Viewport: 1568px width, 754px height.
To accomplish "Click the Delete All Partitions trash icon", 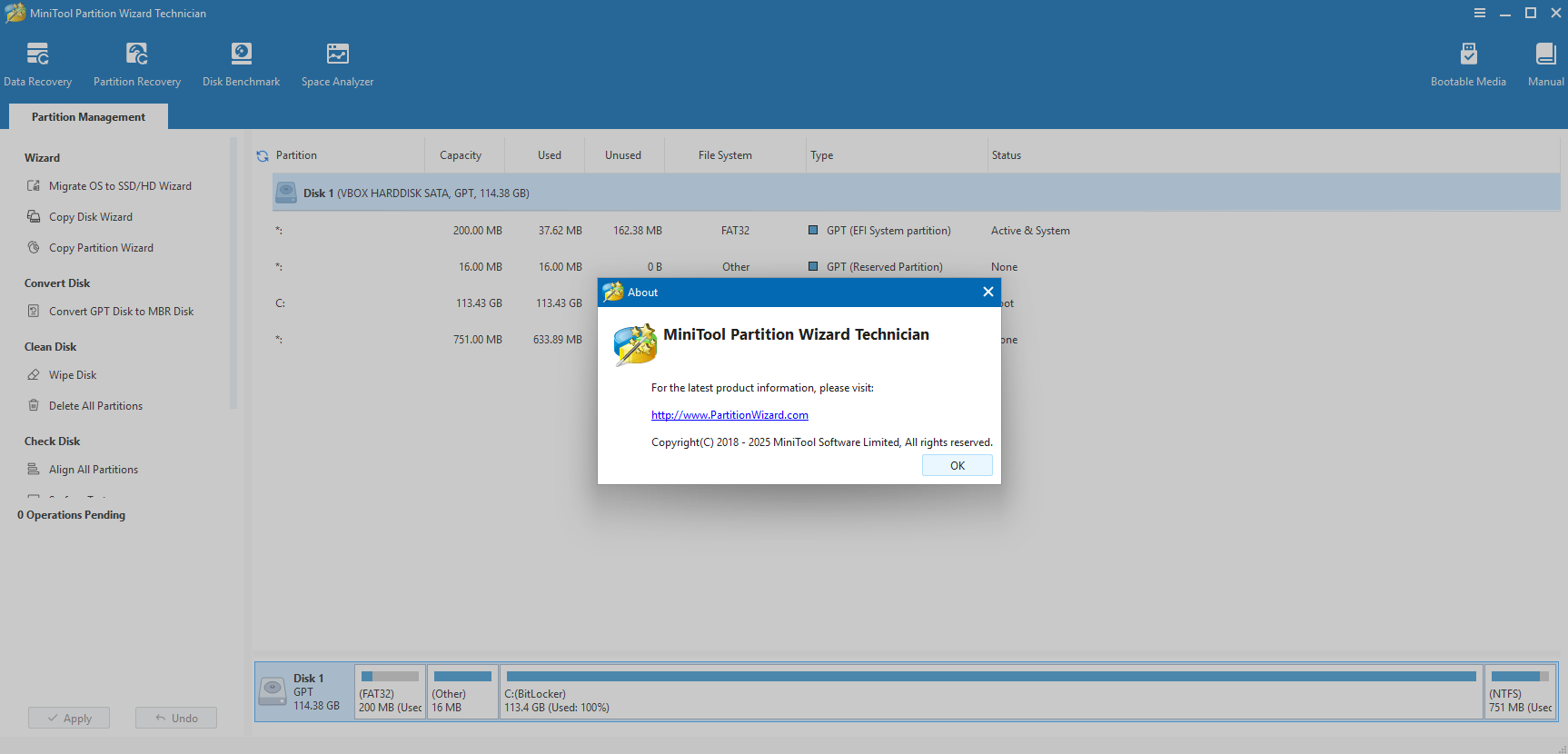I will click(34, 405).
